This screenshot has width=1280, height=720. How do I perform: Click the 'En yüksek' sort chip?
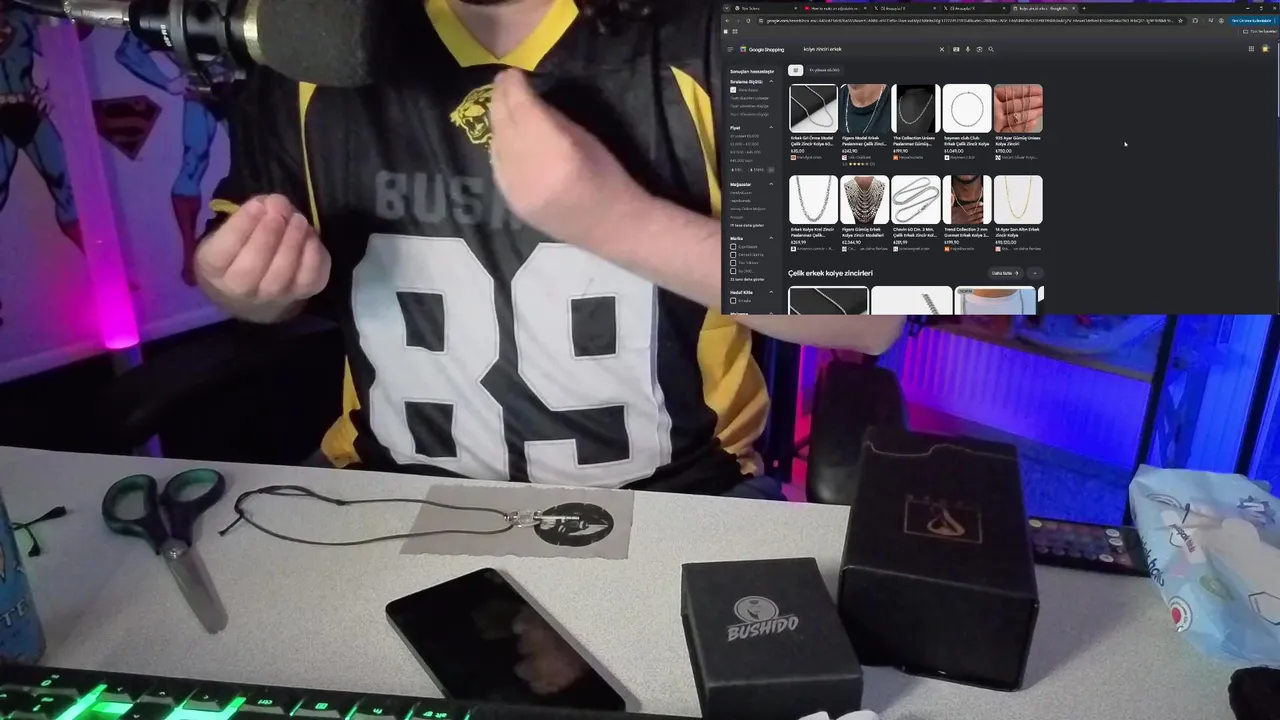824,70
